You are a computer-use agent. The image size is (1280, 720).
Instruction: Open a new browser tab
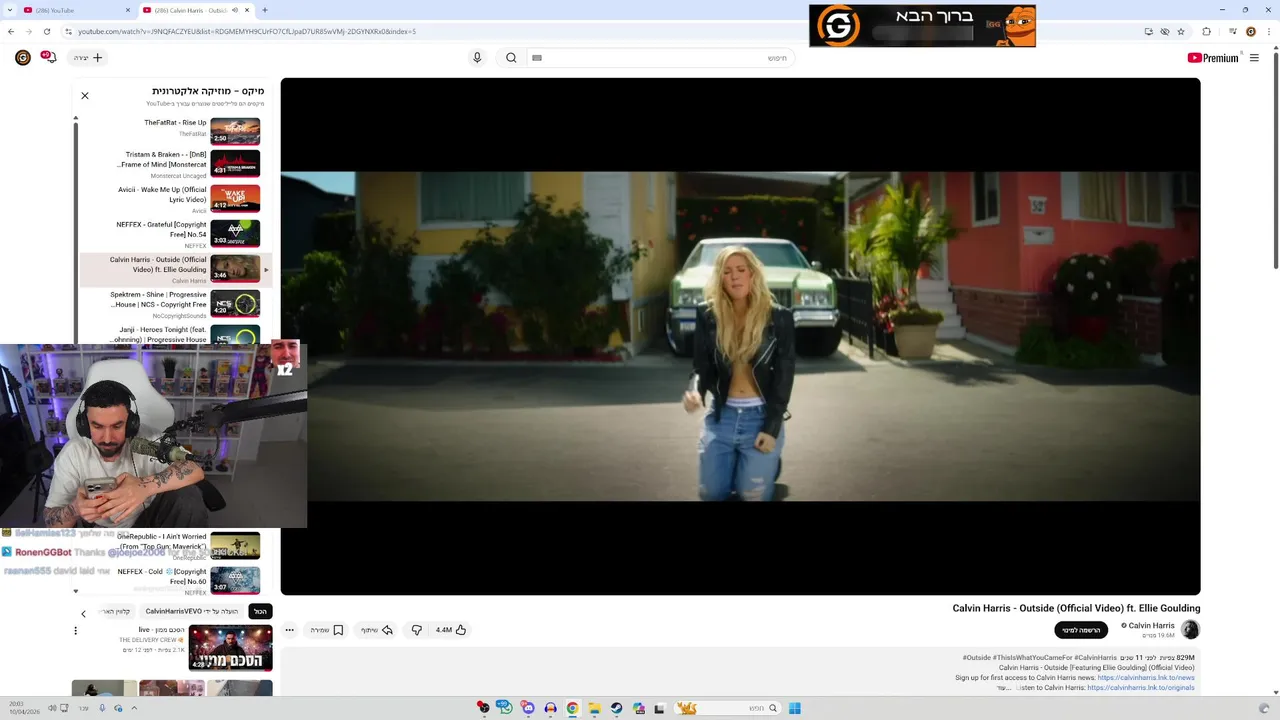point(265,10)
